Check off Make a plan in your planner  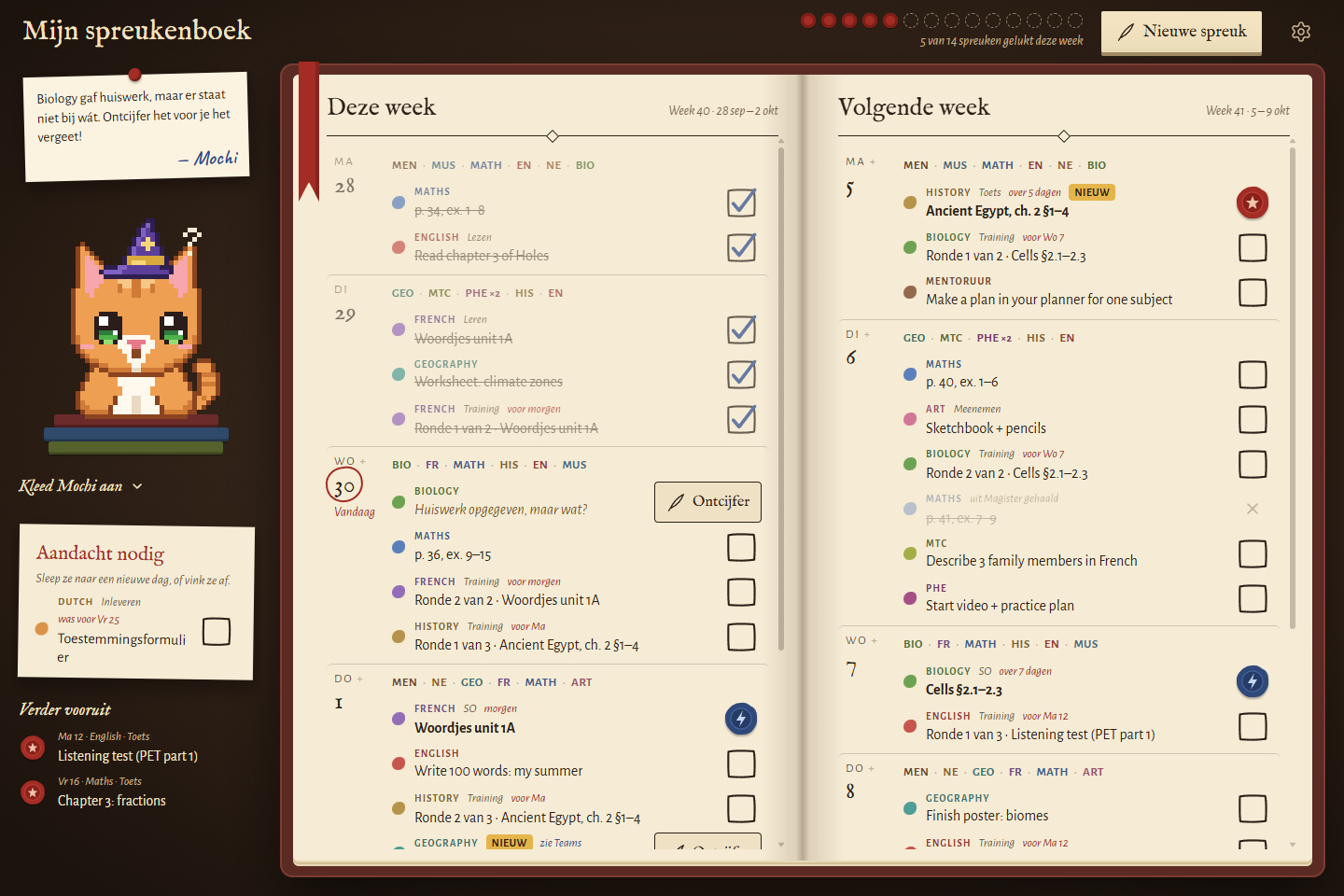pos(1253,292)
